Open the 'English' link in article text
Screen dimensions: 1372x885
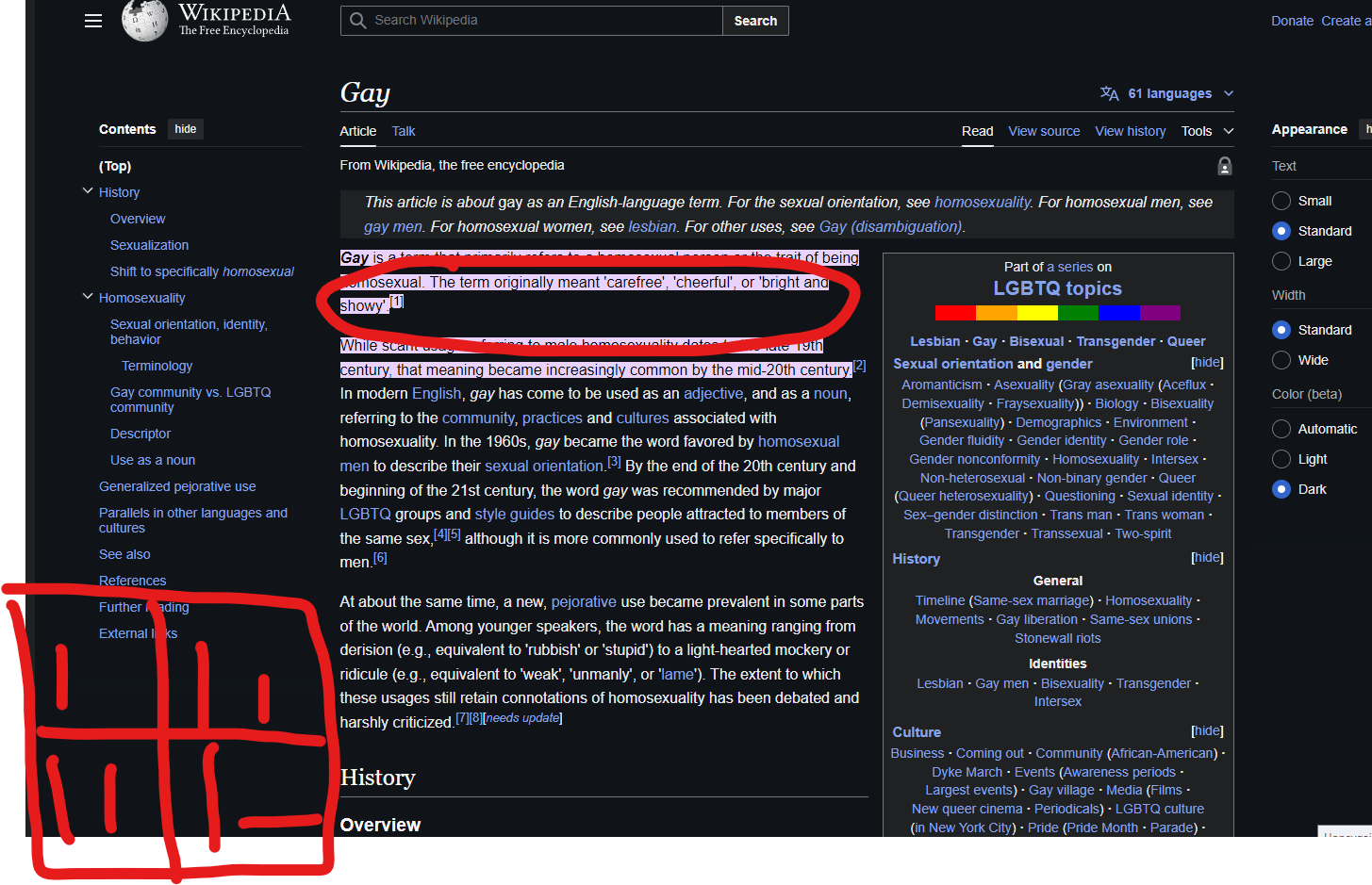click(x=437, y=393)
